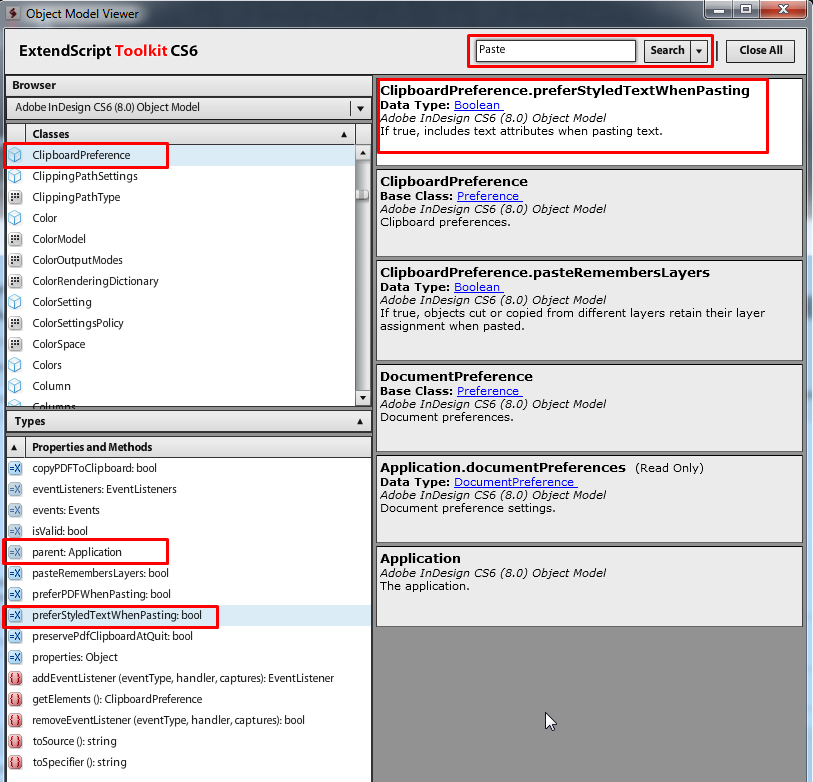Click the classes list scroll up arrow
Image resolution: width=813 pixels, height=782 pixels.
pyautogui.click(x=362, y=152)
